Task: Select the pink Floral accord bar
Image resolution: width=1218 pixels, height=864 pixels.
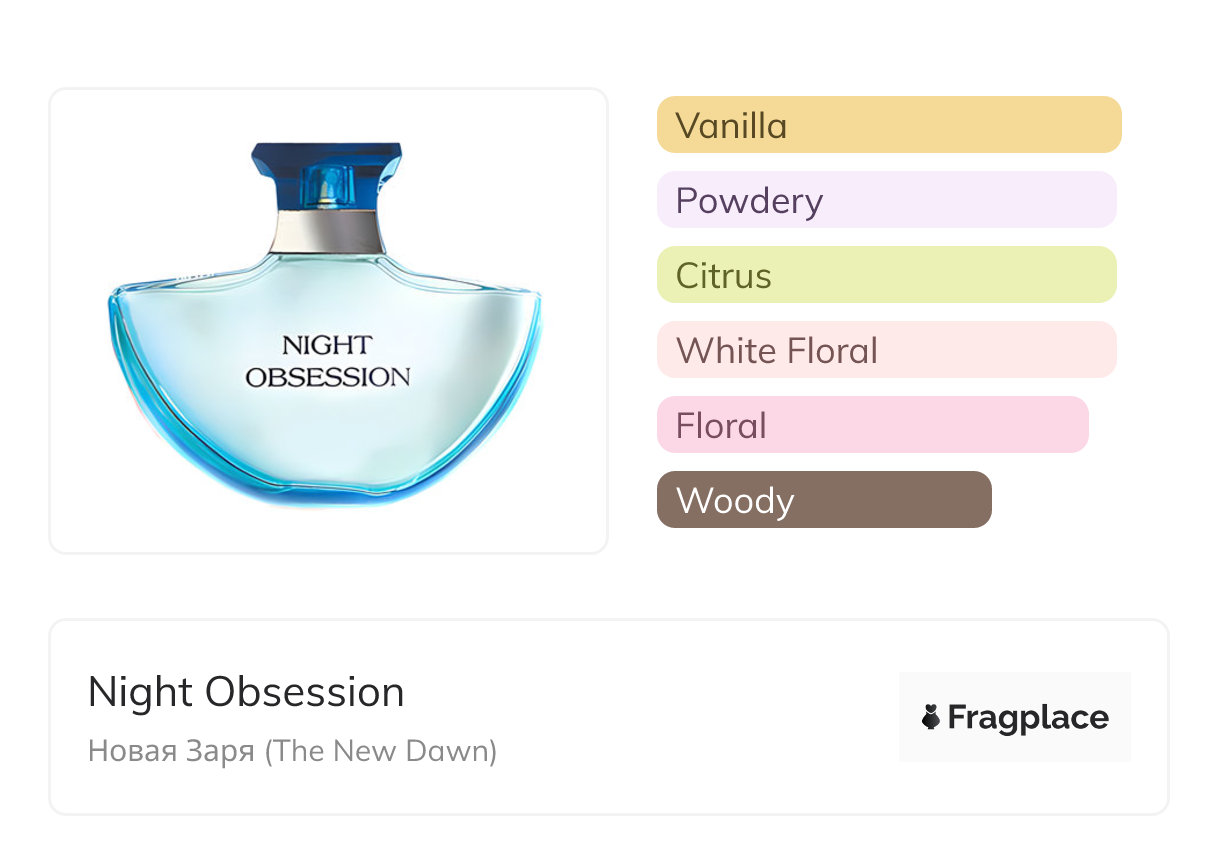Action: [872, 425]
